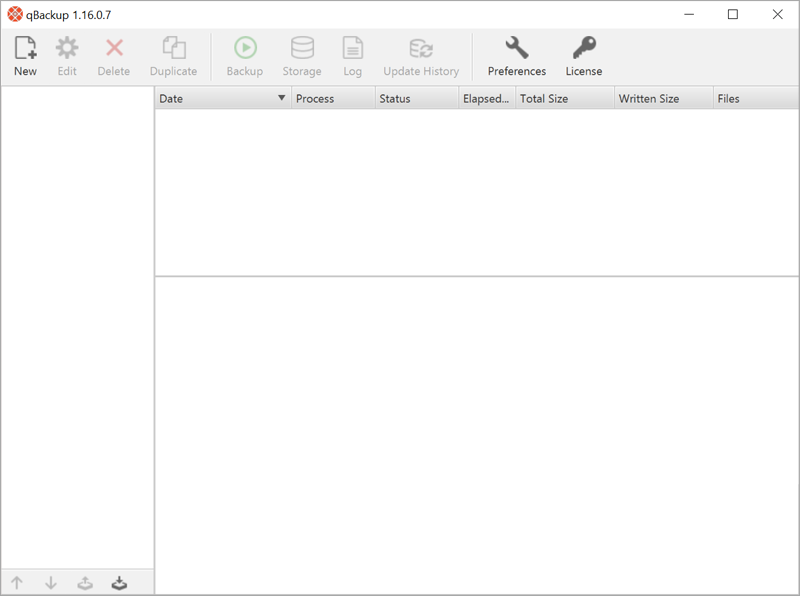The height and width of the screenshot is (596, 800).
Task: Click the Update History toolbar icon
Action: 421,48
